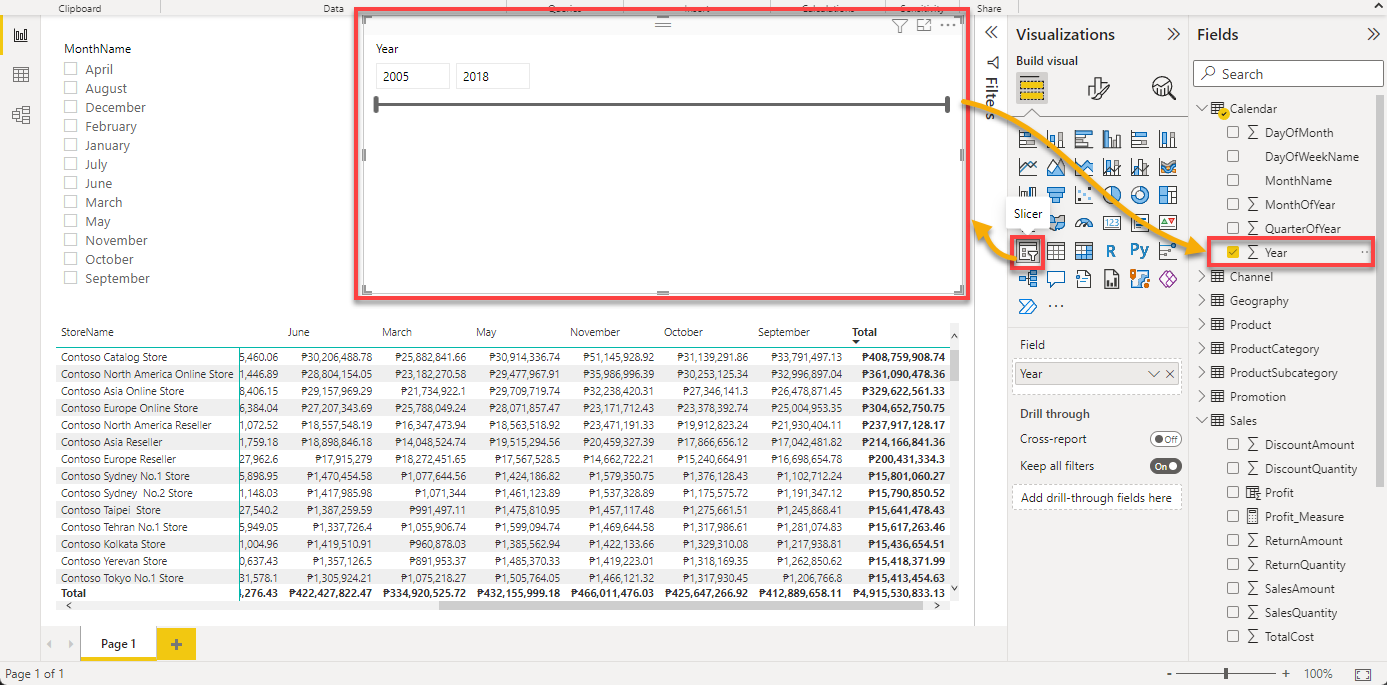Add a new report page with the plus button
This screenshot has height=685, width=1387.
click(176, 644)
